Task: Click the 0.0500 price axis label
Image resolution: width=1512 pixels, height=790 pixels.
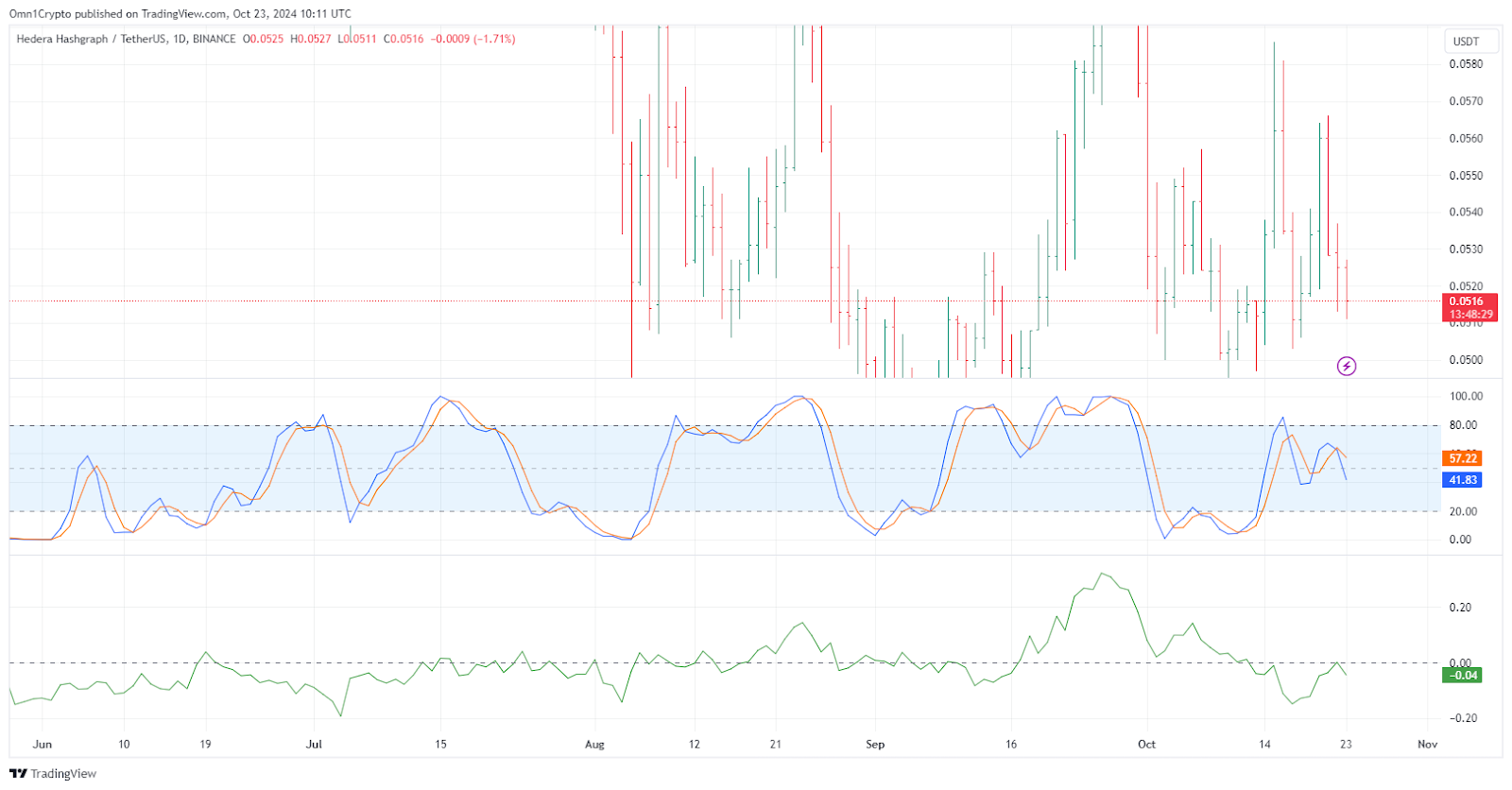Action: [x=1466, y=360]
